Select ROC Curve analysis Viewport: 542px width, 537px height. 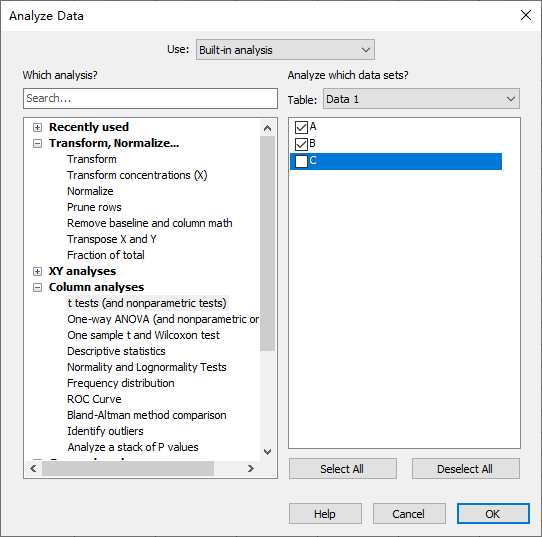click(x=94, y=399)
